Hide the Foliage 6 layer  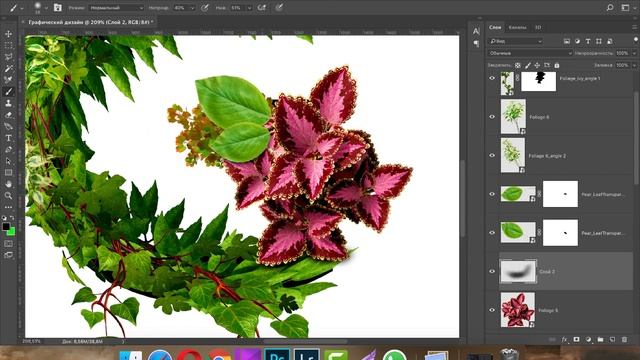coord(492,117)
